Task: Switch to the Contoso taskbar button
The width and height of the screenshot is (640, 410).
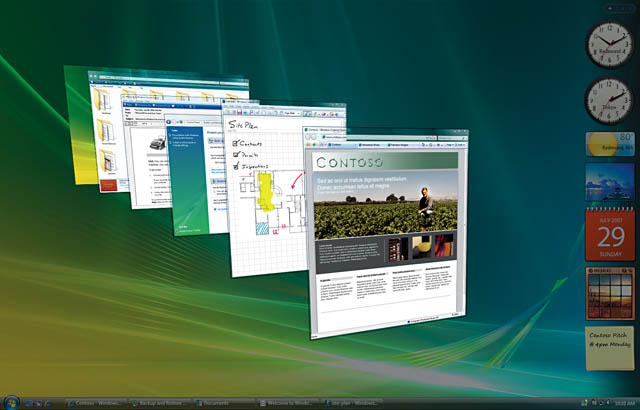Action: pyautogui.click(x=94, y=402)
